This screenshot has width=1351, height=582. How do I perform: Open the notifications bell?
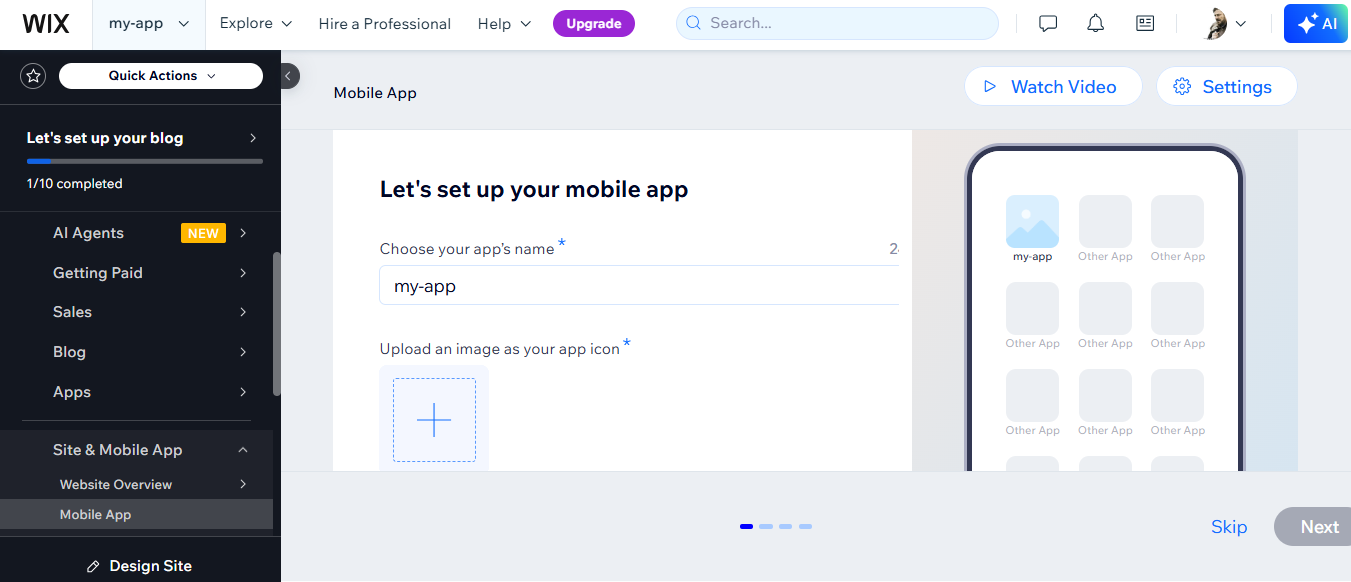click(x=1095, y=24)
